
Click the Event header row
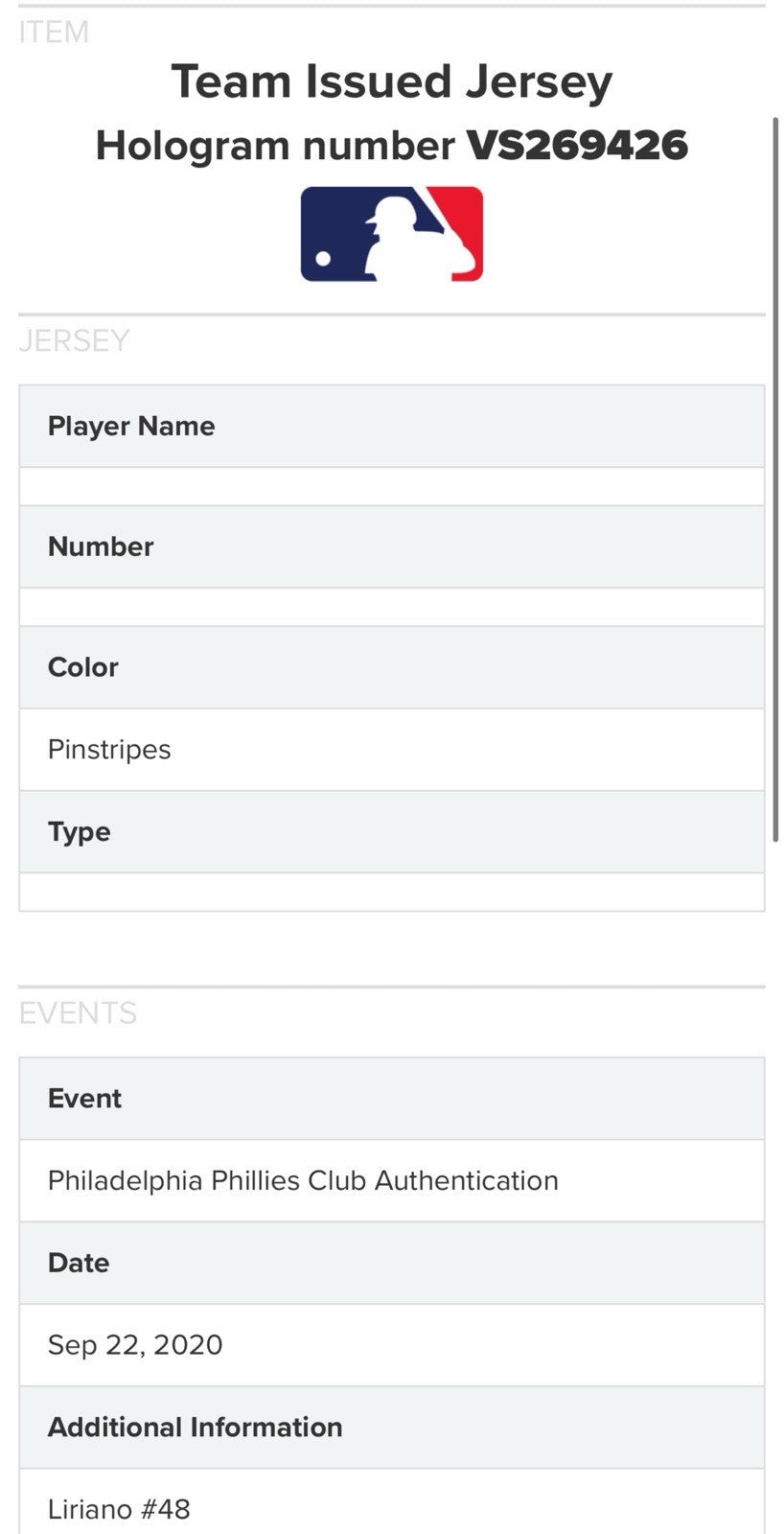[391, 1099]
